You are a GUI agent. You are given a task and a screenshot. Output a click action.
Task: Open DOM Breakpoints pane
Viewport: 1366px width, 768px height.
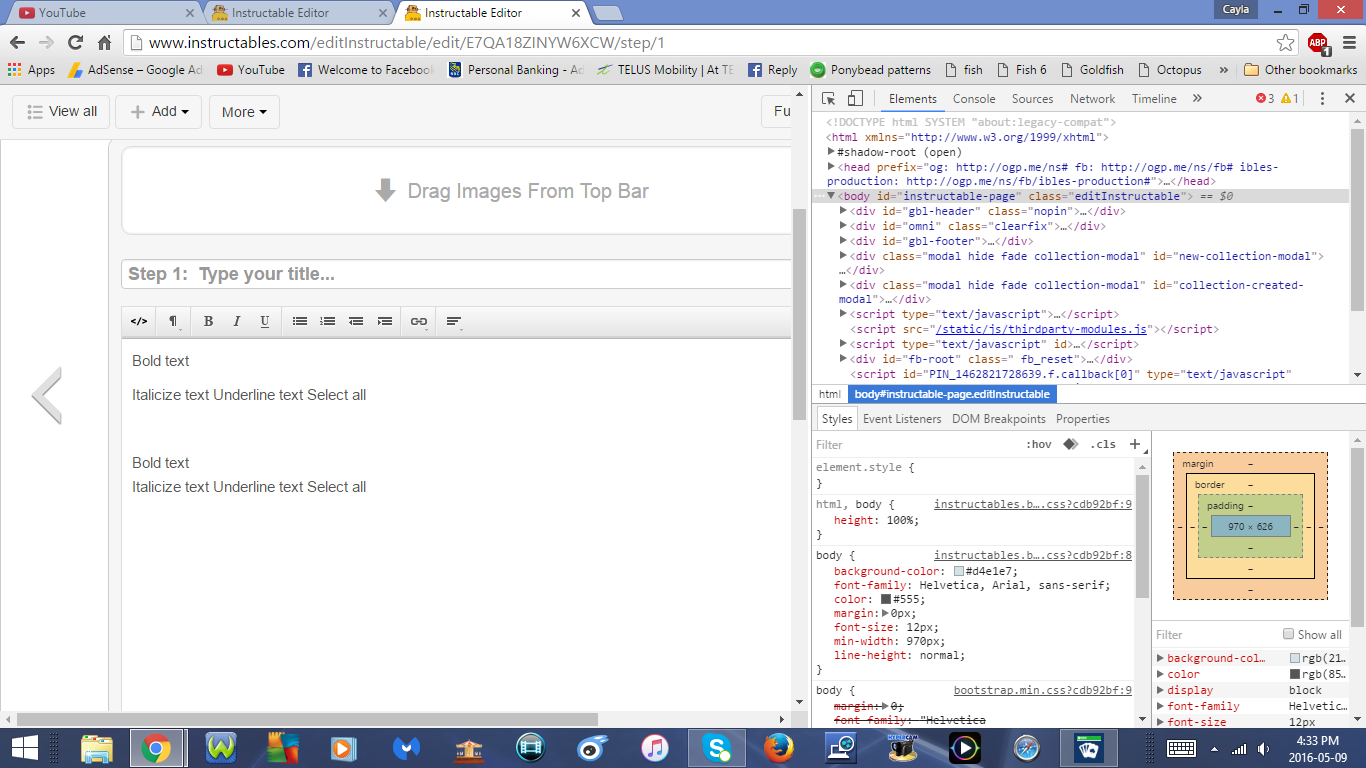pos(999,419)
